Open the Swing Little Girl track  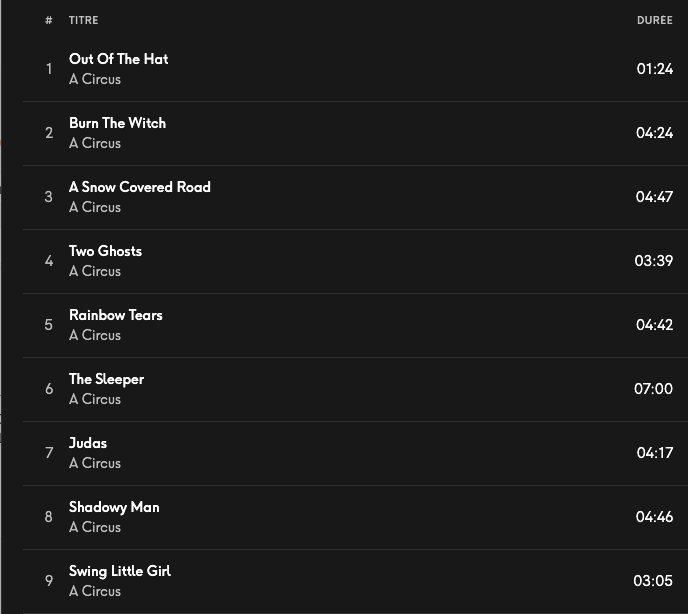click(119, 571)
